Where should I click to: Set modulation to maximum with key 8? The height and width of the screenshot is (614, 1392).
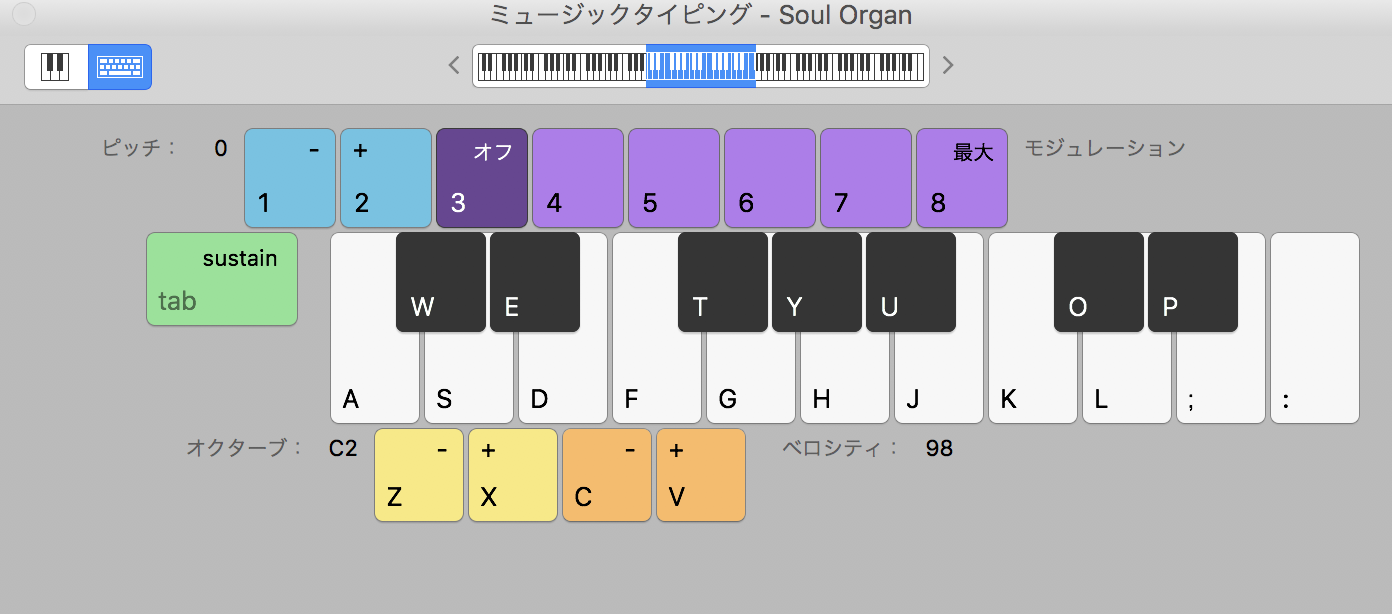point(961,178)
